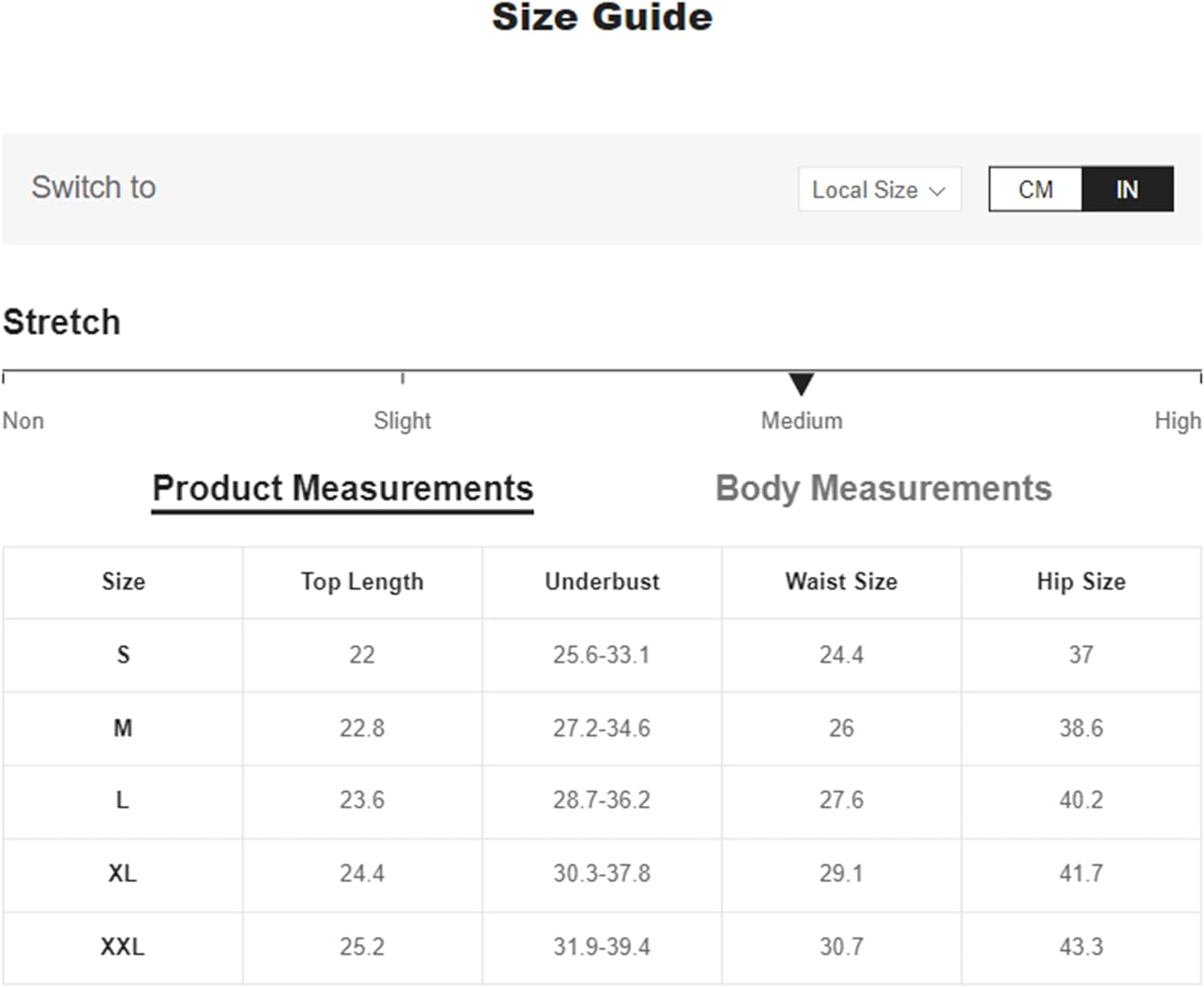Click top length value 25.2

coord(362,947)
